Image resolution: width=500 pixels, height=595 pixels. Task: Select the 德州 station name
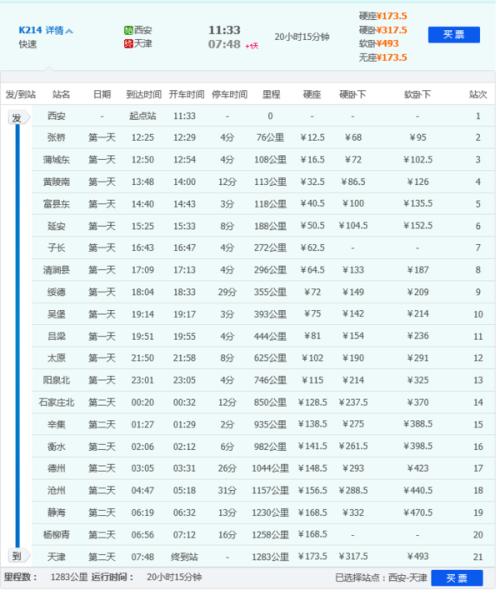click(x=57, y=468)
